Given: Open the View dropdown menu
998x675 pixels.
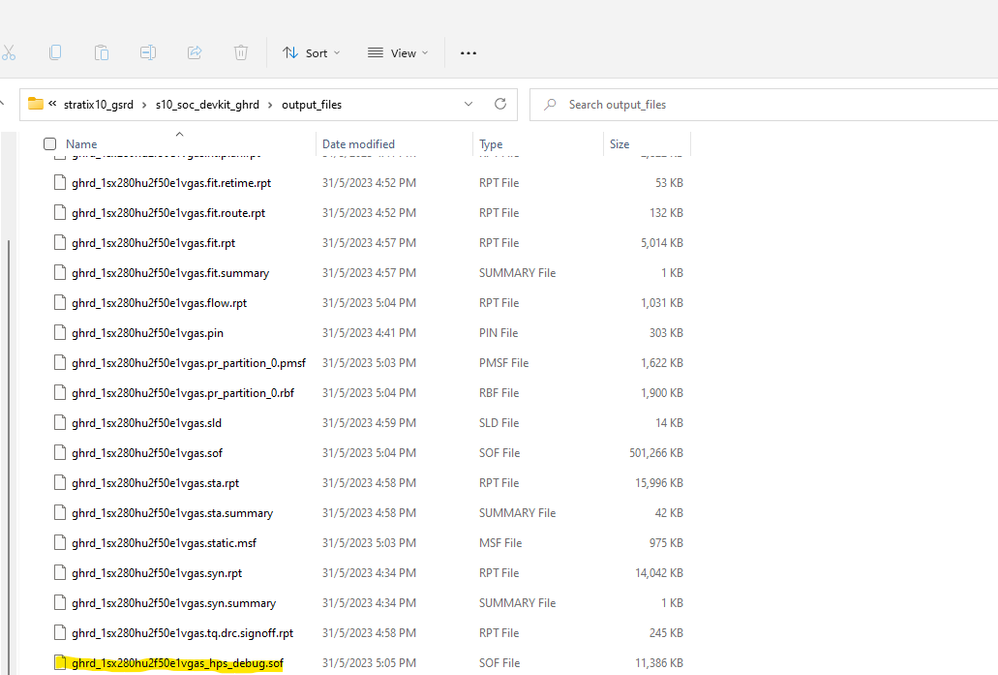Looking at the screenshot, I should (x=397, y=53).
